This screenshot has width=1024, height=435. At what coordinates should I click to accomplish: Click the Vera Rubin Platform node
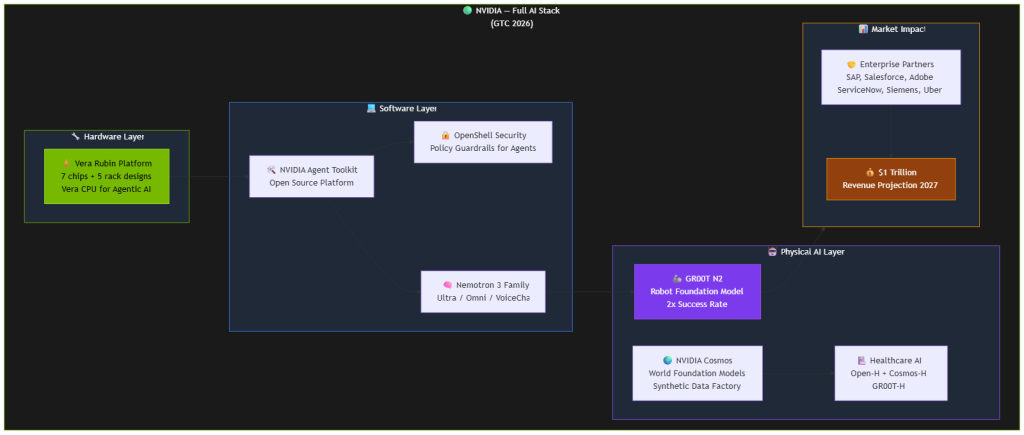click(106, 176)
